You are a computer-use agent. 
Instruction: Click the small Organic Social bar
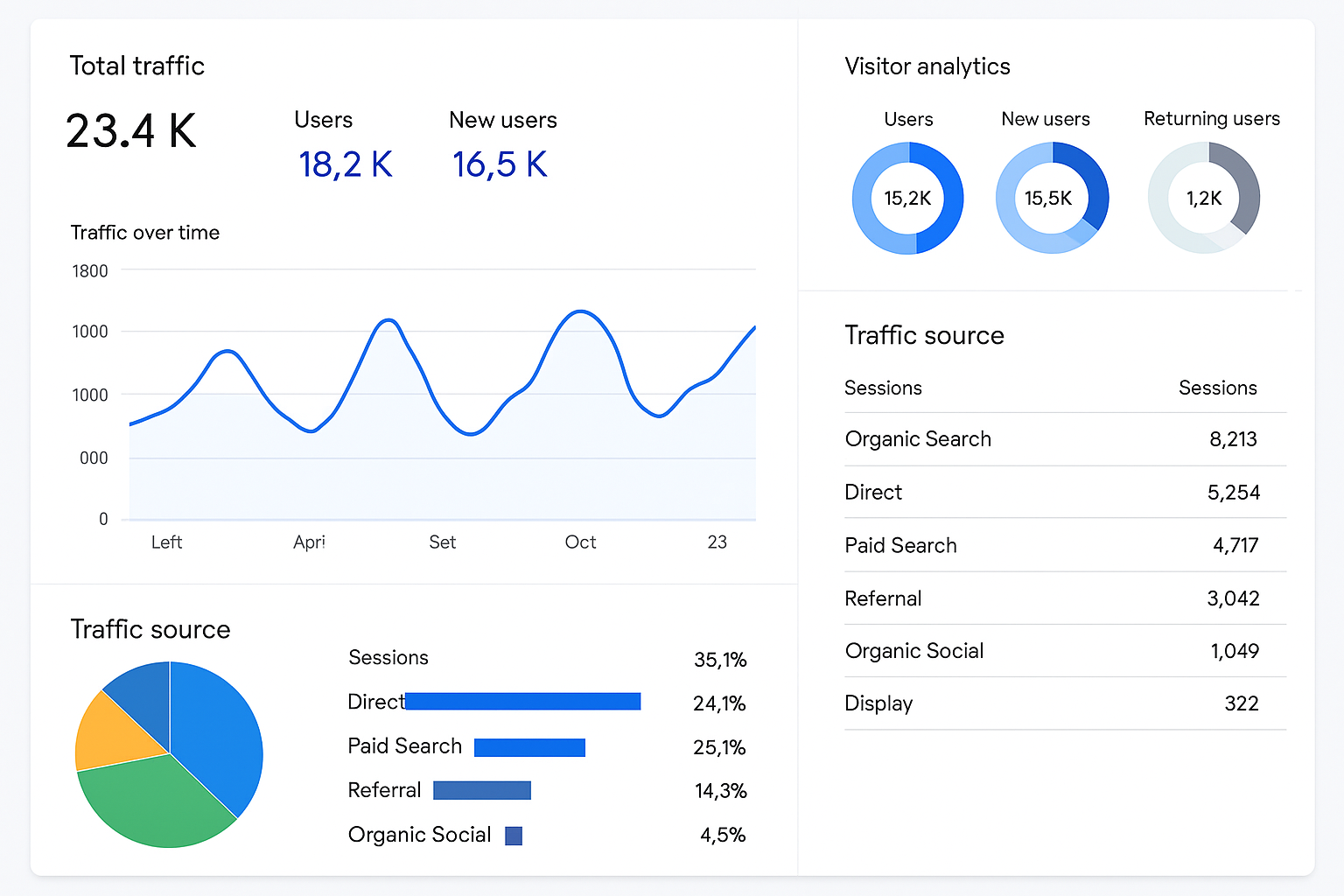tap(514, 836)
